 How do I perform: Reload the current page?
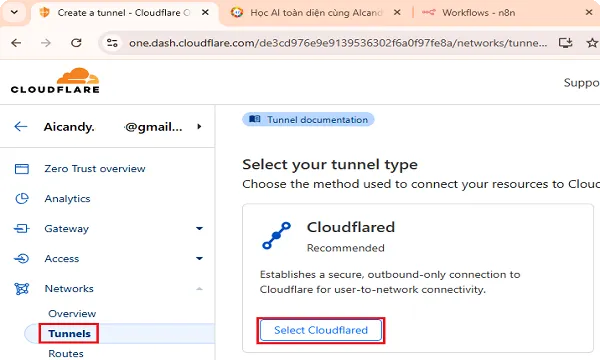pyautogui.click(x=76, y=43)
